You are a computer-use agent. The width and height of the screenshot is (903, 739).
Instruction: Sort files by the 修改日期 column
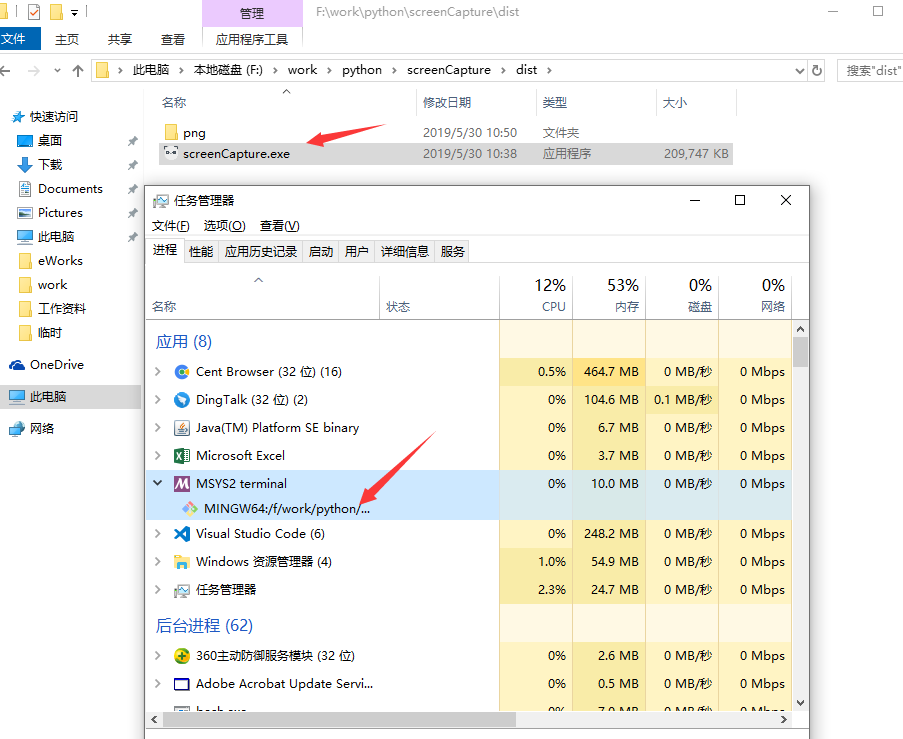coord(476,103)
